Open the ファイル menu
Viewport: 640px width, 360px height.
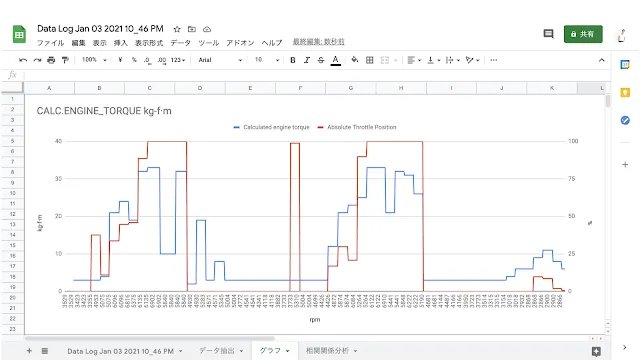tap(51, 42)
